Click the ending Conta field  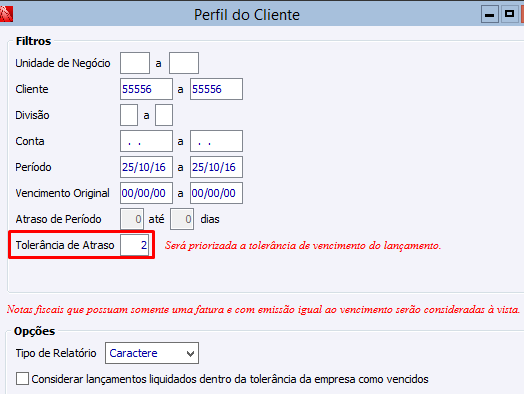[217, 141]
